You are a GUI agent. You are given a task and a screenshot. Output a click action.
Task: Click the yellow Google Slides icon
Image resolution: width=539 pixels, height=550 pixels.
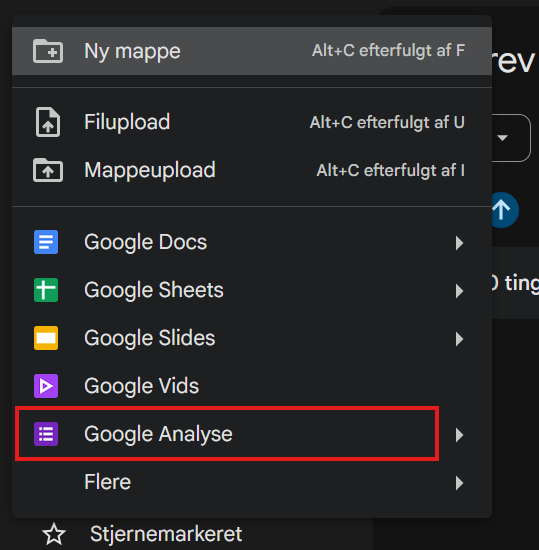pos(46,338)
